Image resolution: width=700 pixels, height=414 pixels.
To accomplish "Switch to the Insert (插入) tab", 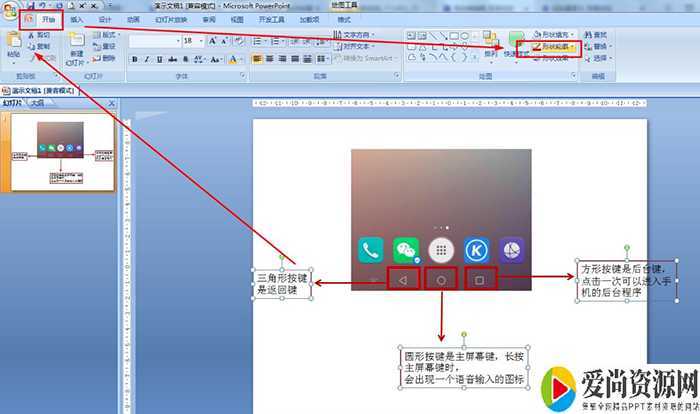I will point(77,19).
